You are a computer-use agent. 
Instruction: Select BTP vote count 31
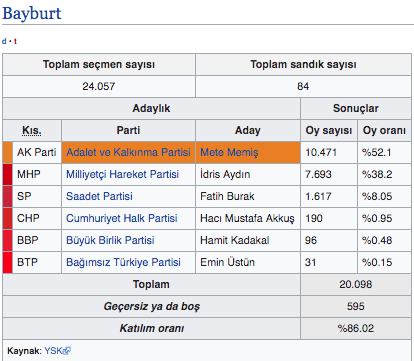click(310, 262)
